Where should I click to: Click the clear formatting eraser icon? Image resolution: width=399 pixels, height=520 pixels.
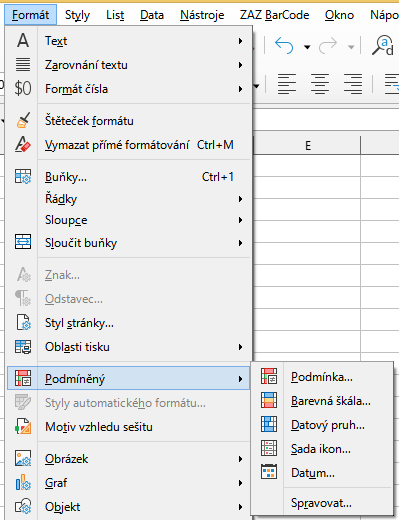[x=23, y=145]
